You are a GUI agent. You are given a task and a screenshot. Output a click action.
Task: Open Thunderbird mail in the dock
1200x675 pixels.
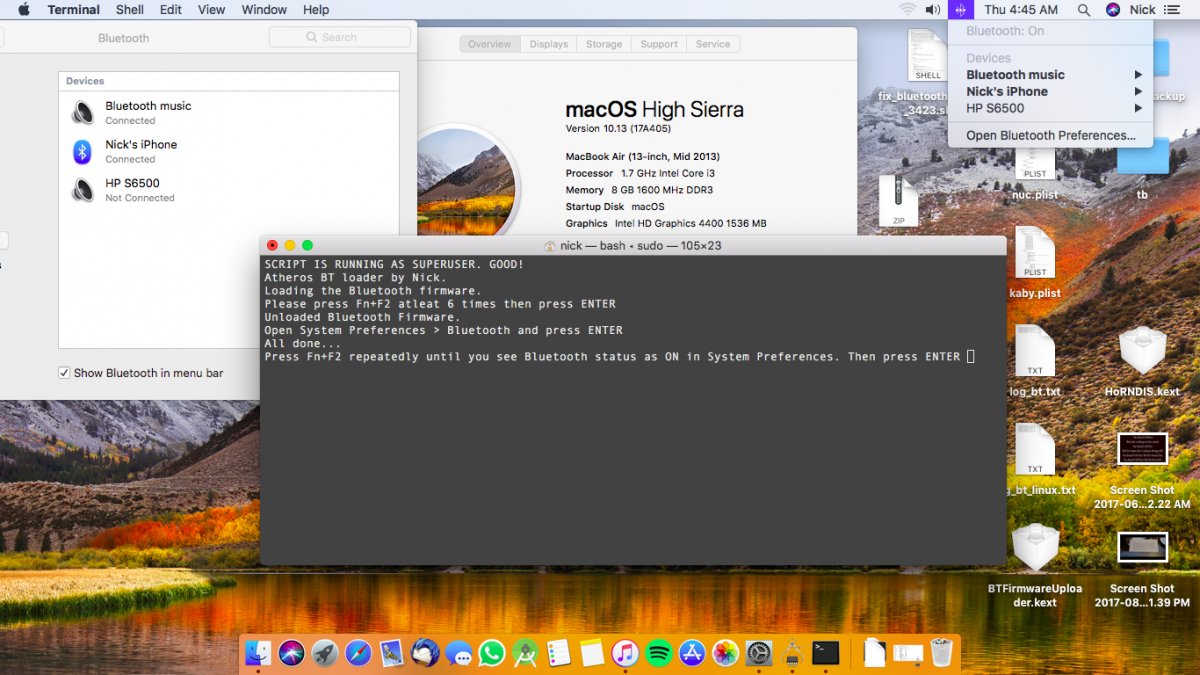point(425,654)
